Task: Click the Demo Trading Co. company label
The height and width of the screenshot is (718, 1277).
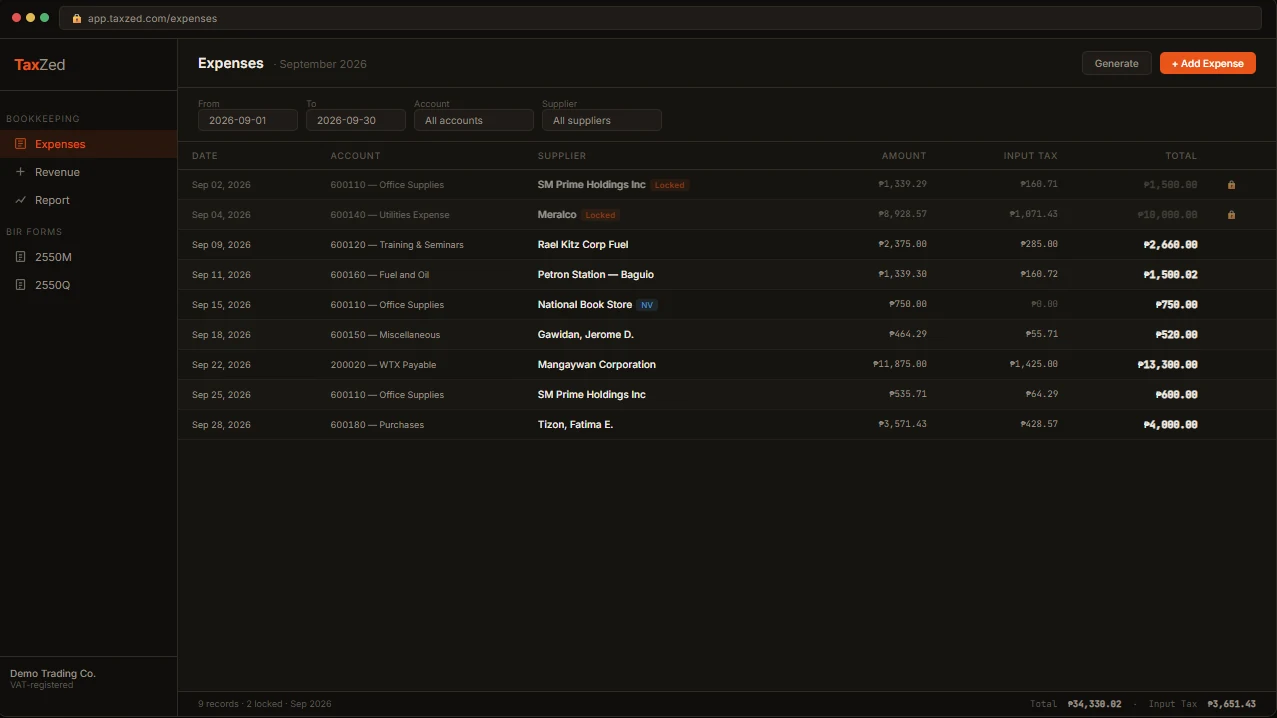Action: click(x=53, y=674)
